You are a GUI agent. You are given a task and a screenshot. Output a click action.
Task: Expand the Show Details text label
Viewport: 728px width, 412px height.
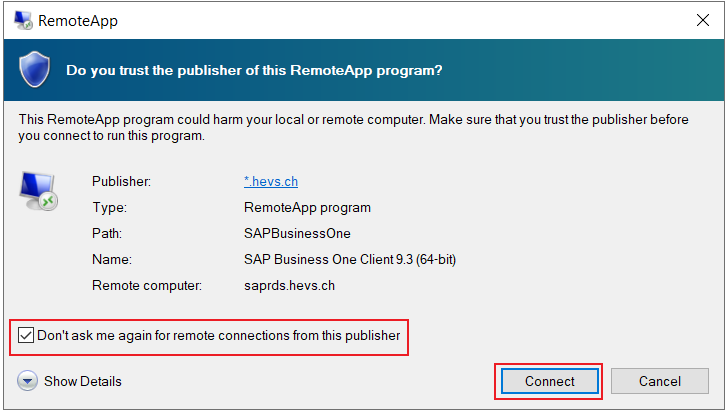tap(83, 381)
